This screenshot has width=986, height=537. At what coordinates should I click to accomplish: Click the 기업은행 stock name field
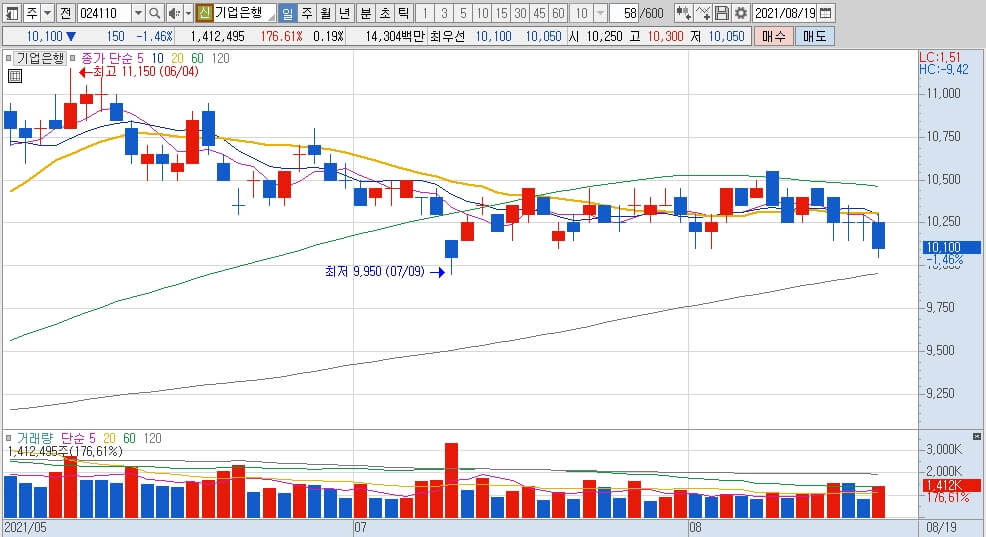click(x=244, y=13)
